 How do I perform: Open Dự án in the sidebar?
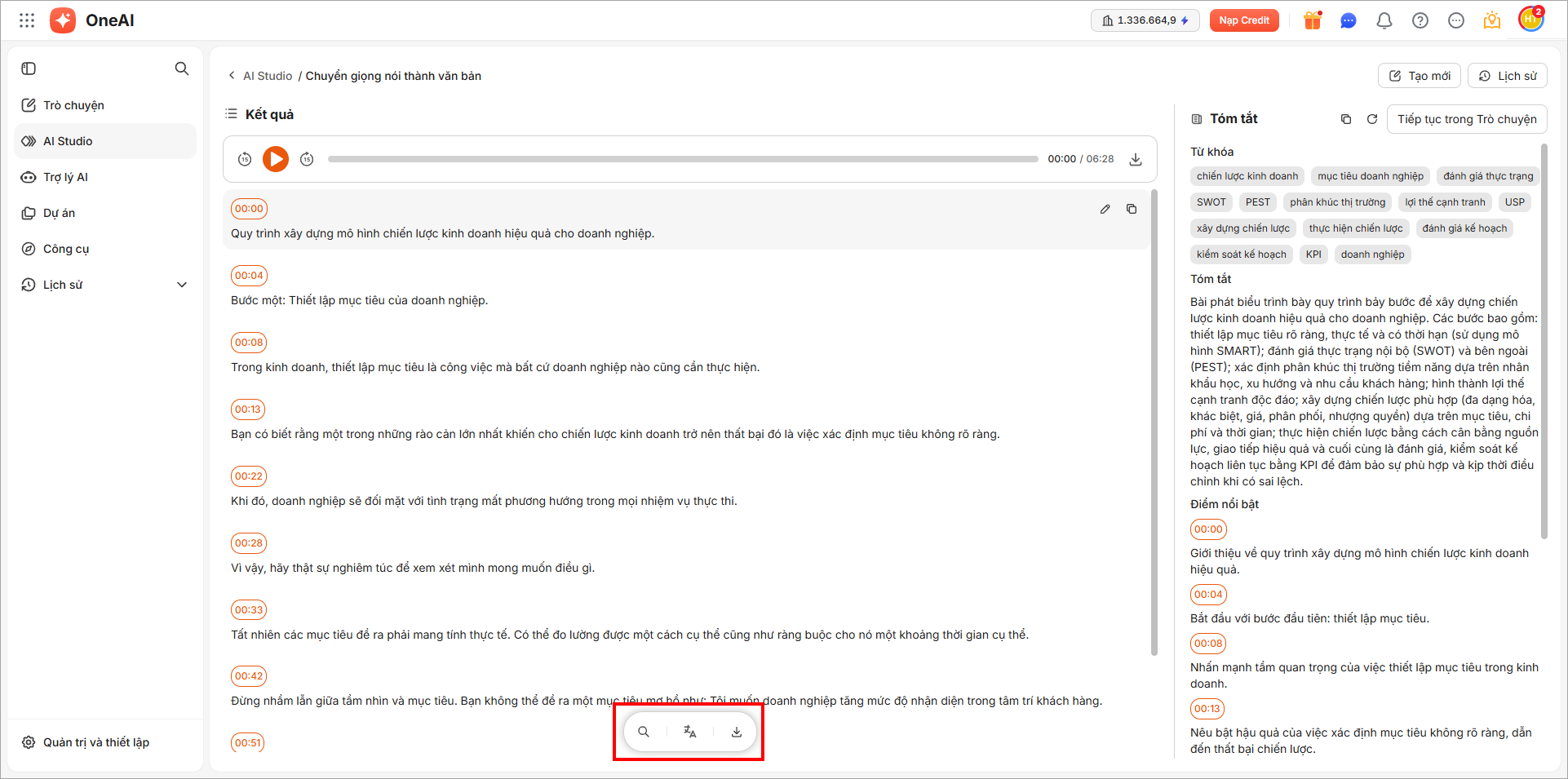coord(105,213)
